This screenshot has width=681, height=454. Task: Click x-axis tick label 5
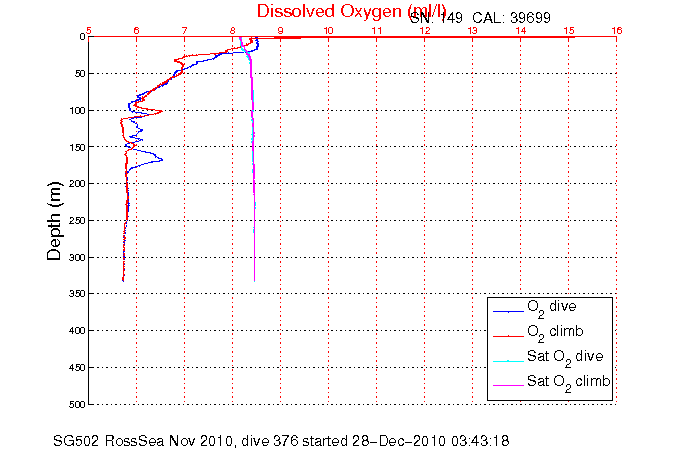point(89,30)
